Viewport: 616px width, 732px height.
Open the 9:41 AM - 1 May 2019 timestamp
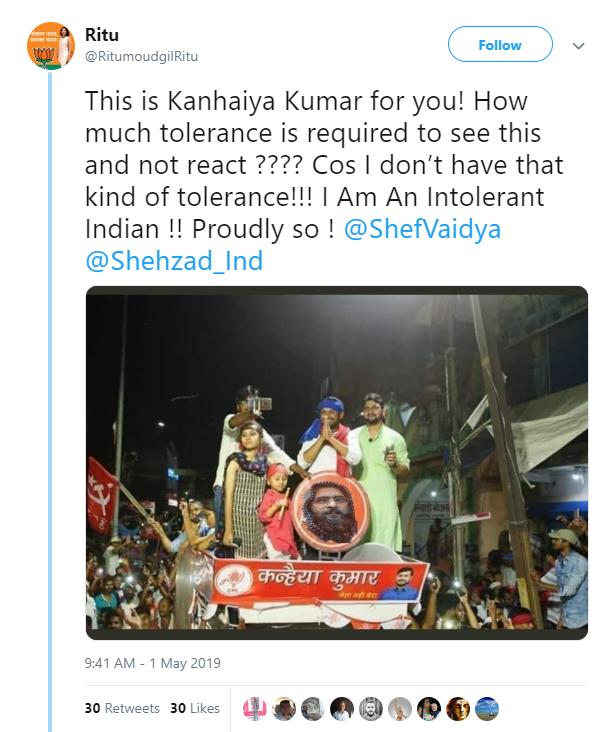click(x=153, y=663)
